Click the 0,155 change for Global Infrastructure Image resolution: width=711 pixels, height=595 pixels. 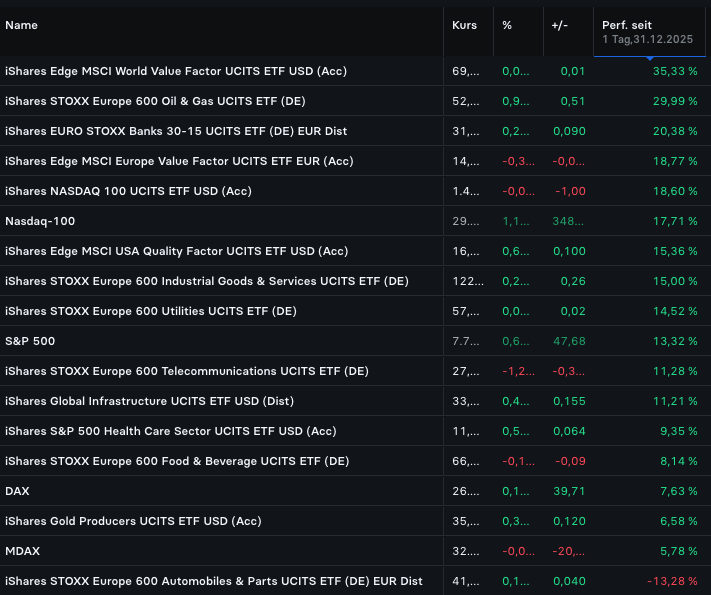click(569, 401)
